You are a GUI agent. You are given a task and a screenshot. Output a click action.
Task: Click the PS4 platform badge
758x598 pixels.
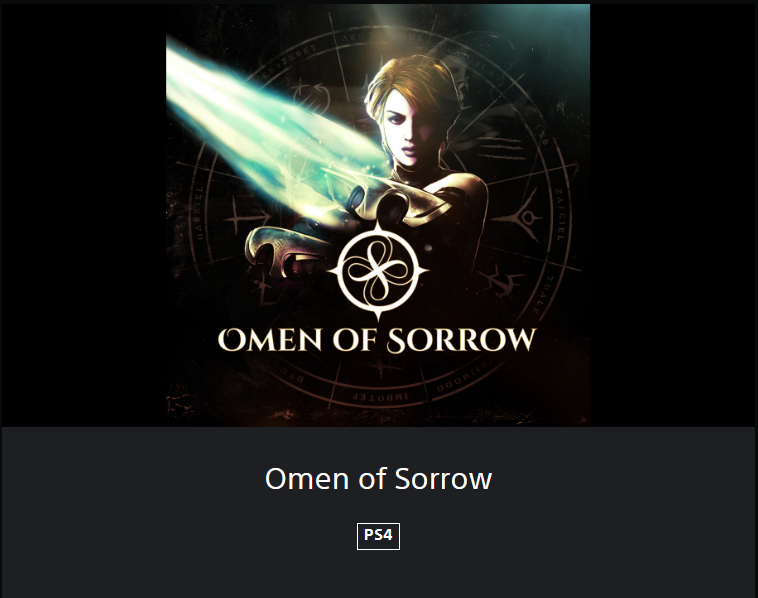(x=378, y=536)
